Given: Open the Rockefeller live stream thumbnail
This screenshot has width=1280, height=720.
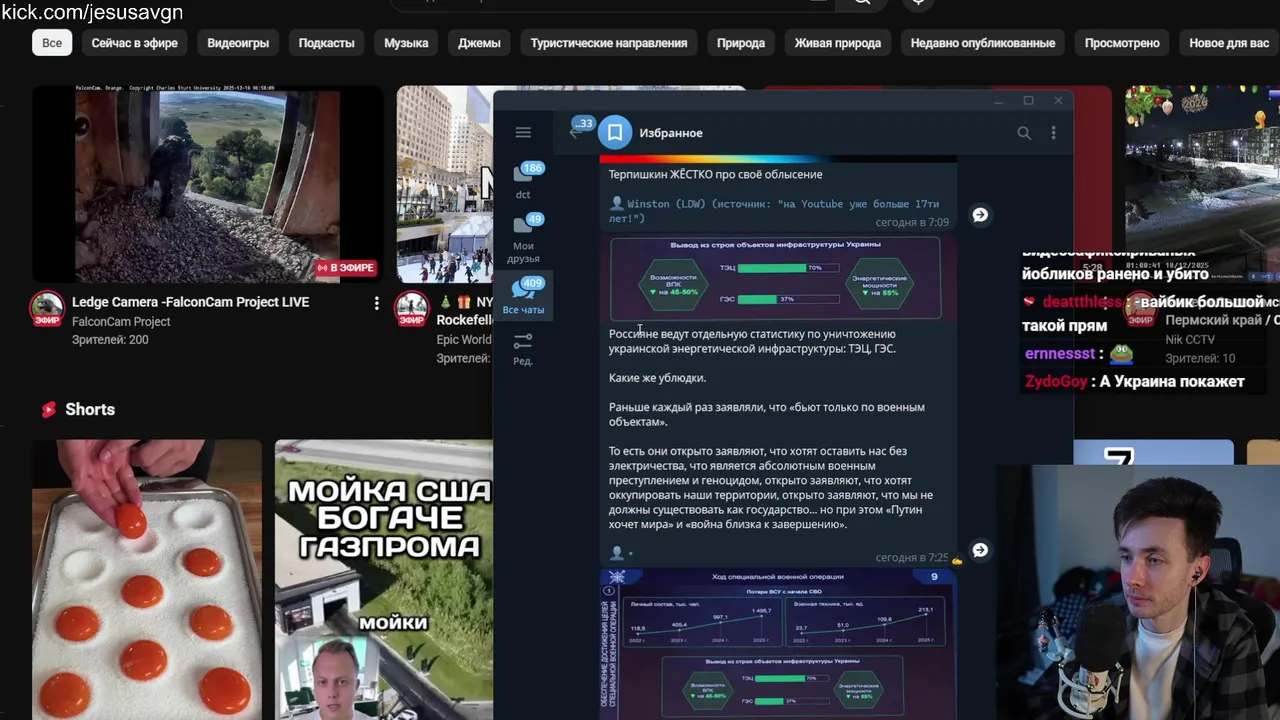Looking at the screenshot, I should pyautogui.click(x=444, y=184).
